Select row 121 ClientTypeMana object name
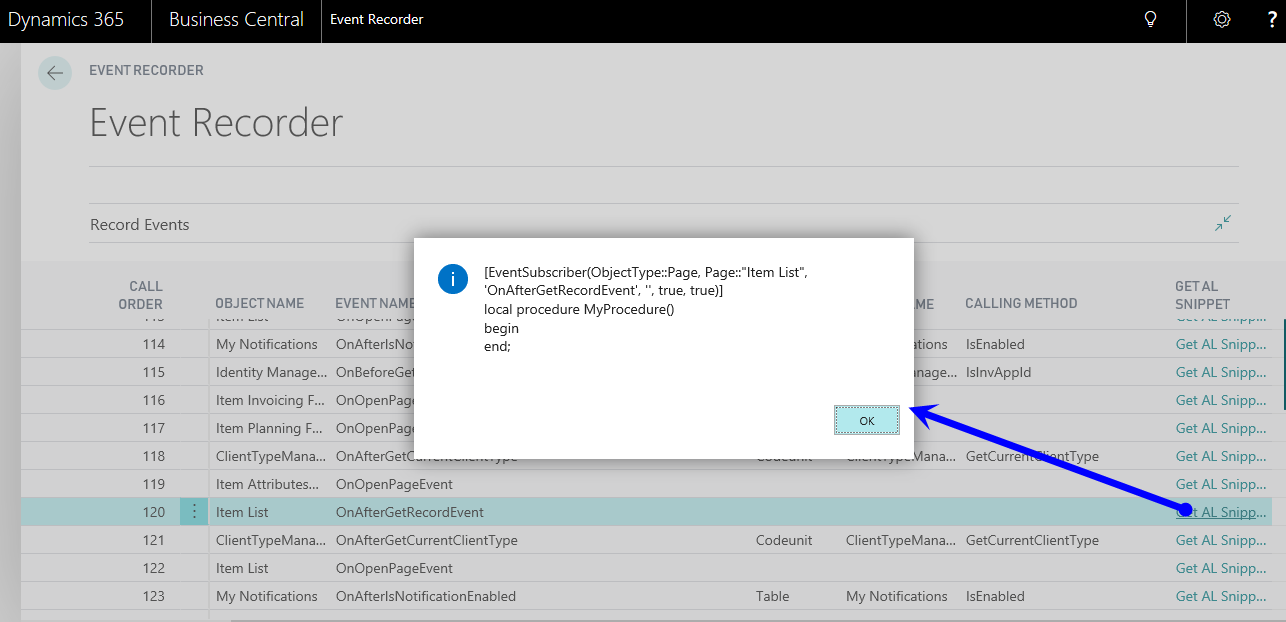The width and height of the screenshot is (1286, 622). (x=270, y=540)
